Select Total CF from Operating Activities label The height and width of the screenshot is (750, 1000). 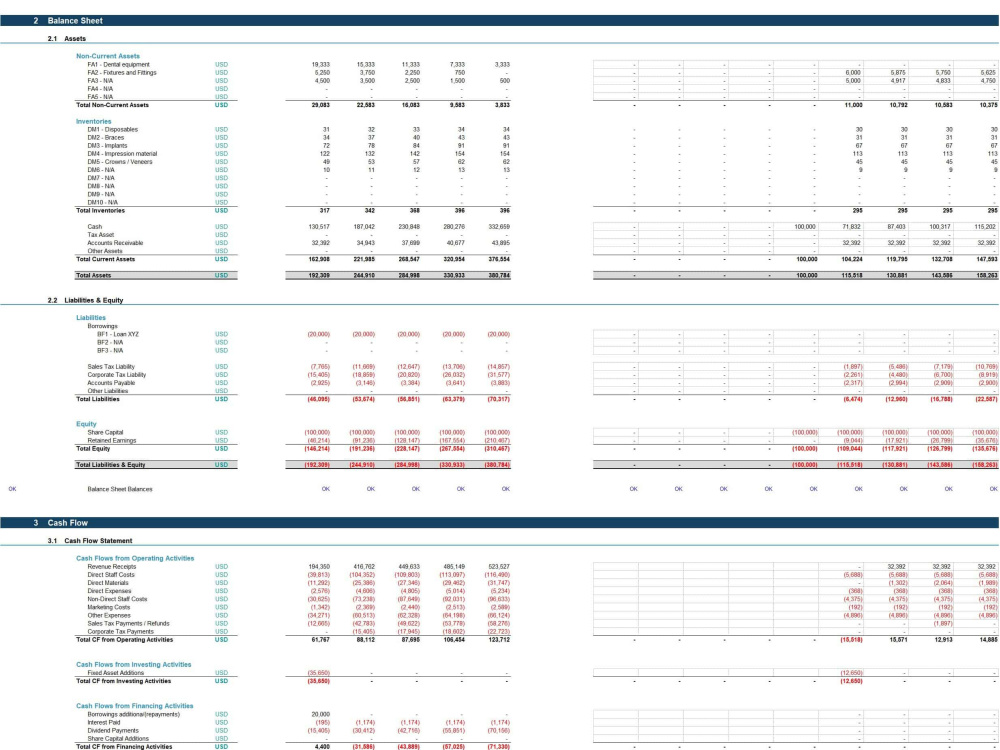click(x=124, y=640)
